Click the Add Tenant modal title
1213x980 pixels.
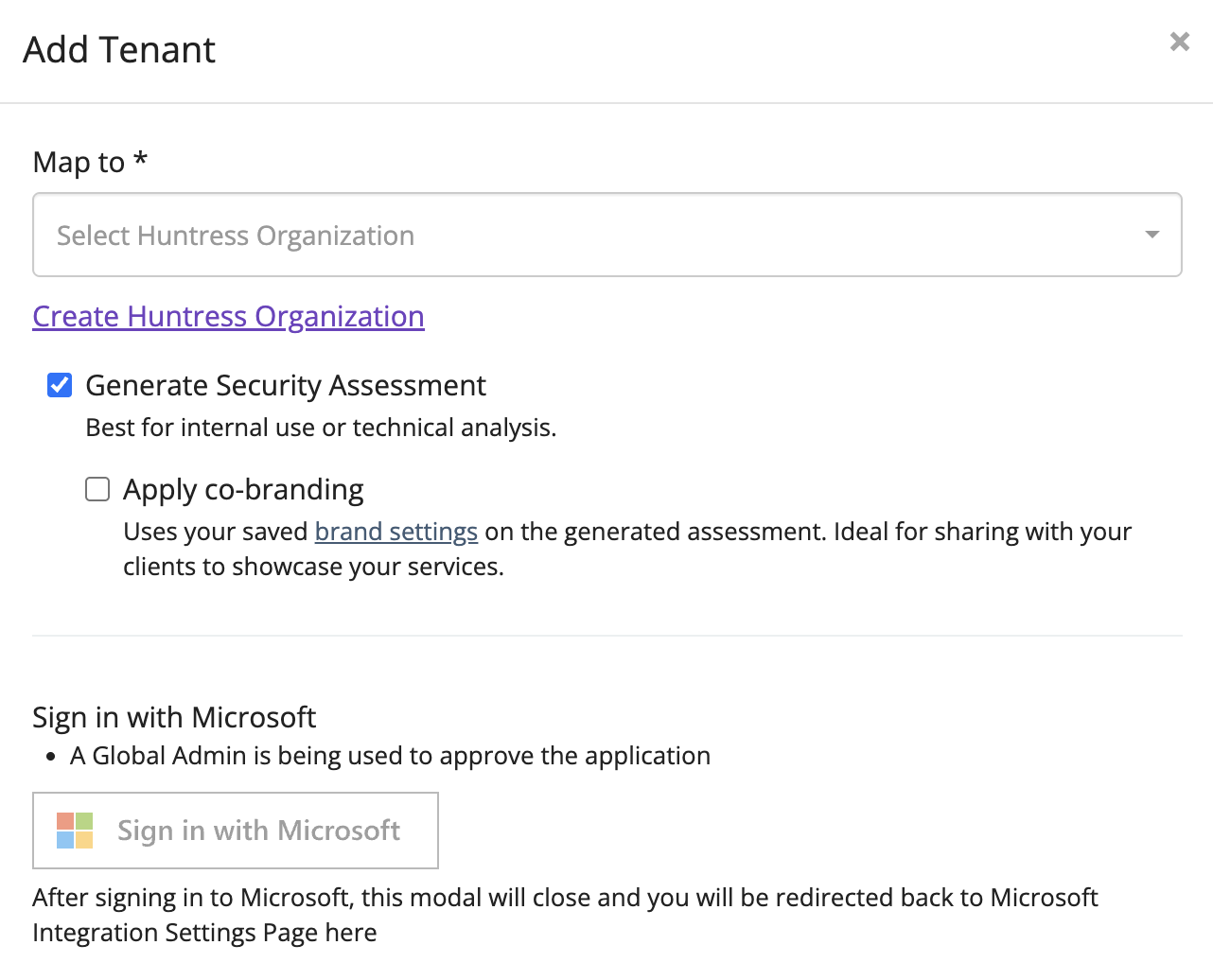pos(119,49)
